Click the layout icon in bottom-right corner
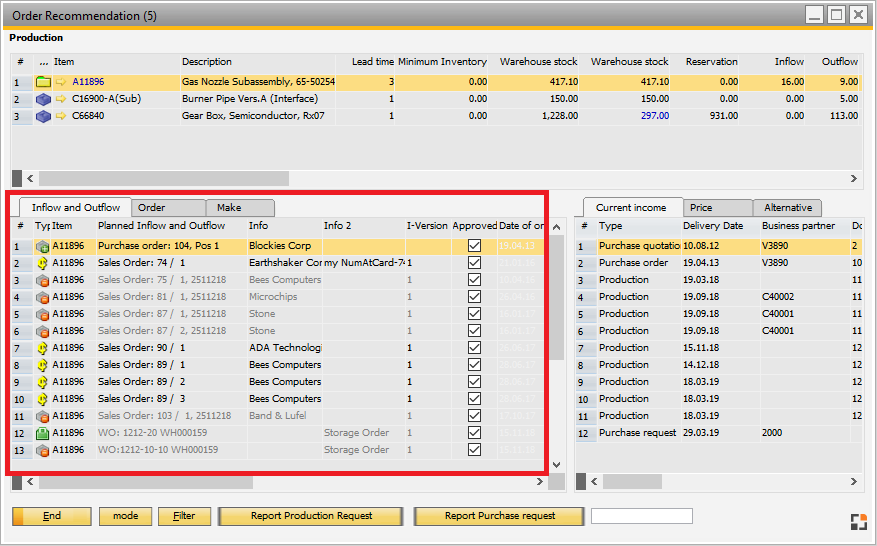The image size is (877, 546). click(x=858, y=520)
